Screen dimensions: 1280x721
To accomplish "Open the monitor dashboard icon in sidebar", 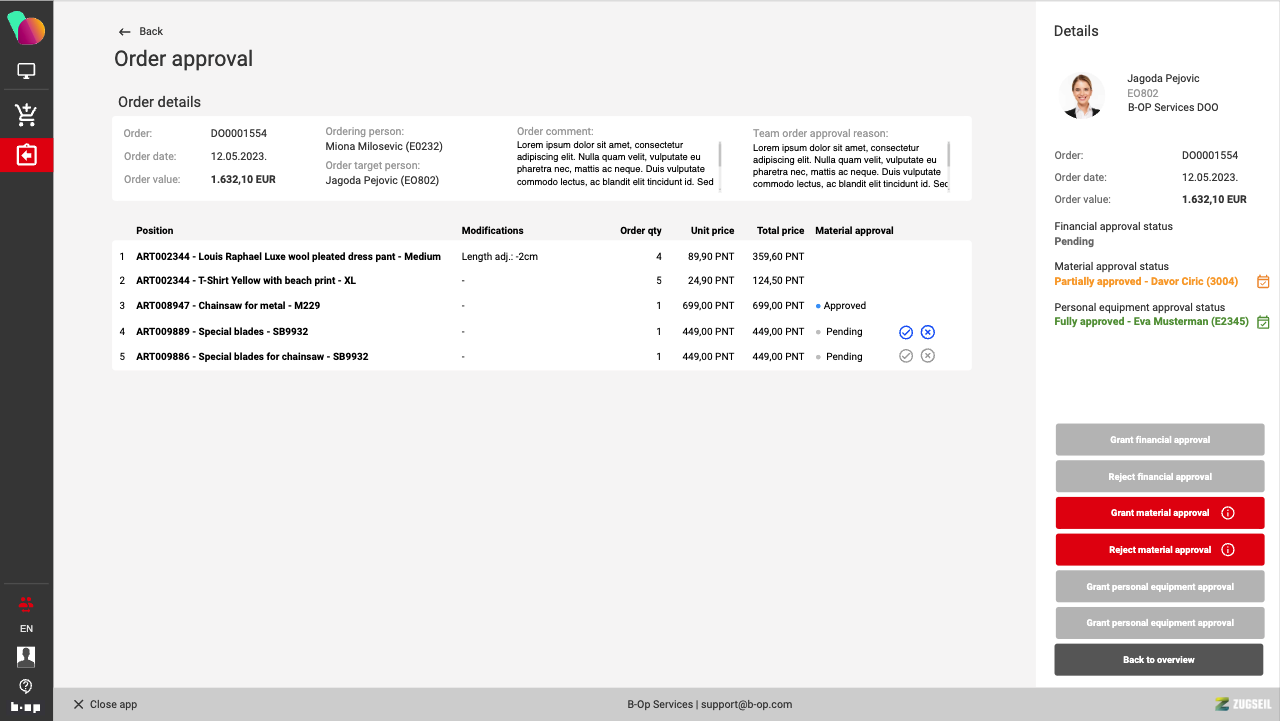I will 26,71.
